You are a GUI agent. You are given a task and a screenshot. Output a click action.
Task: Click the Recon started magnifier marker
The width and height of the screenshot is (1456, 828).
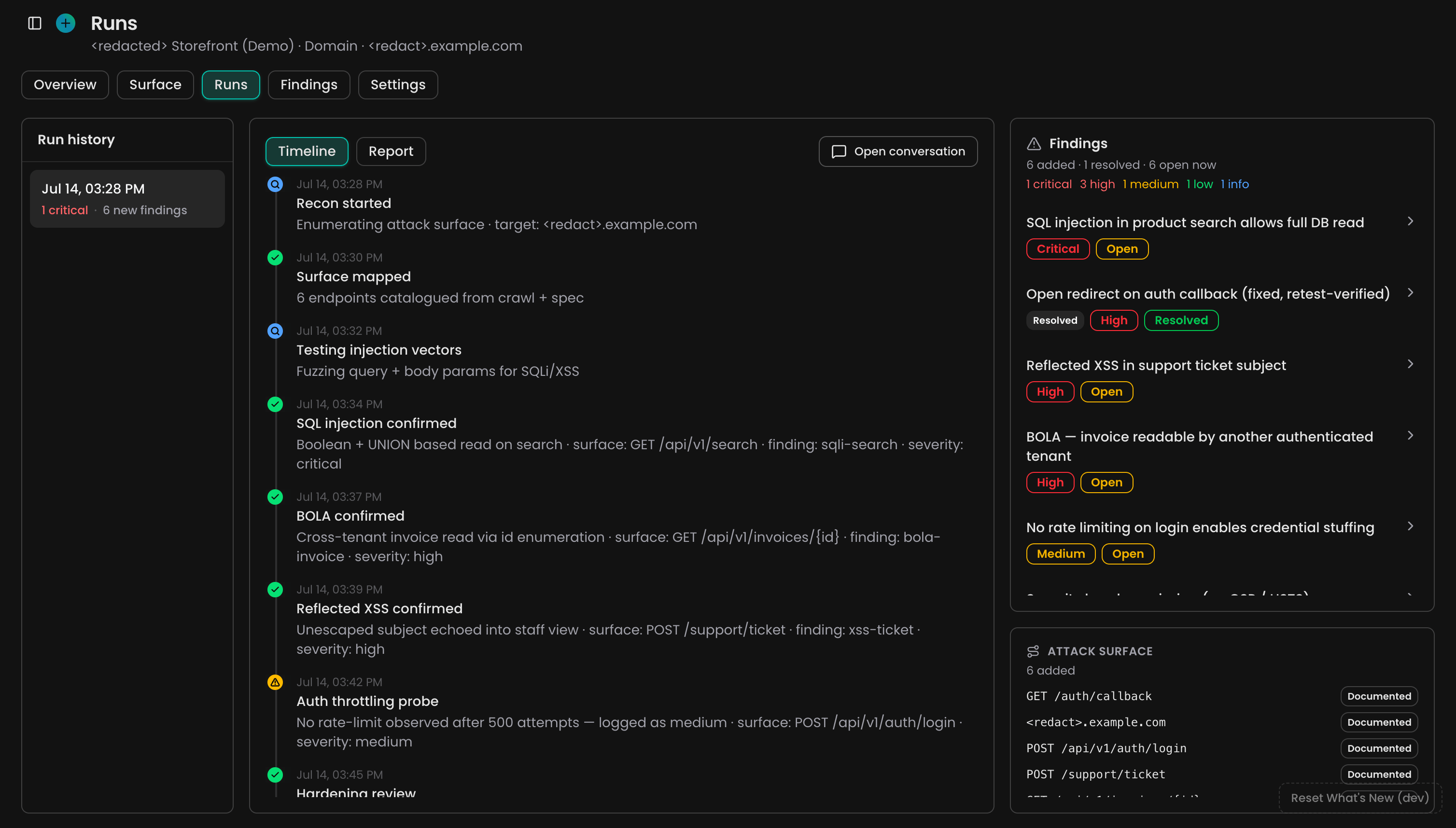point(275,184)
